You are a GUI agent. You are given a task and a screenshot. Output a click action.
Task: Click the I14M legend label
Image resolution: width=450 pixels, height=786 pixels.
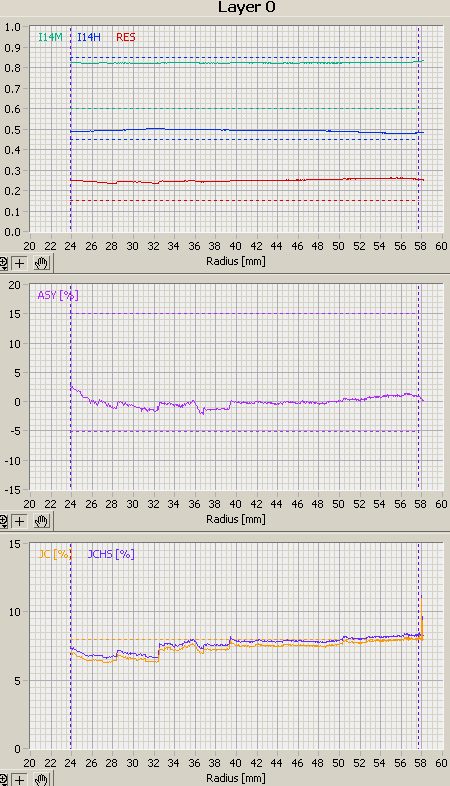coord(51,37)
